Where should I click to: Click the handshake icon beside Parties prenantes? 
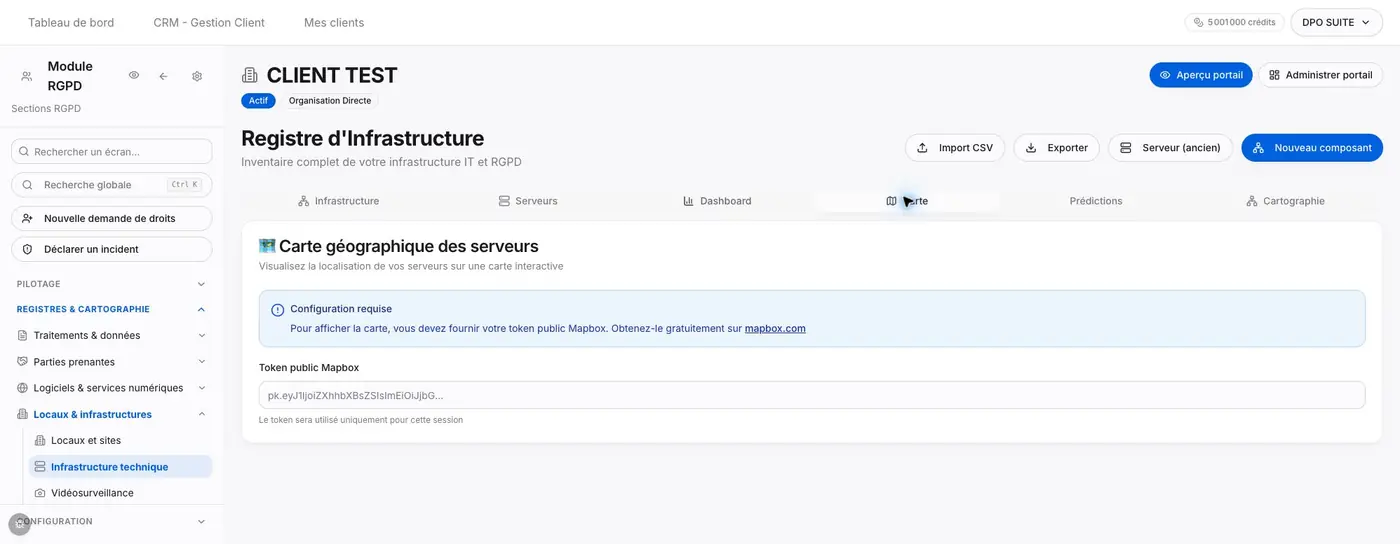pyautogui.click(x=24, y=361)
